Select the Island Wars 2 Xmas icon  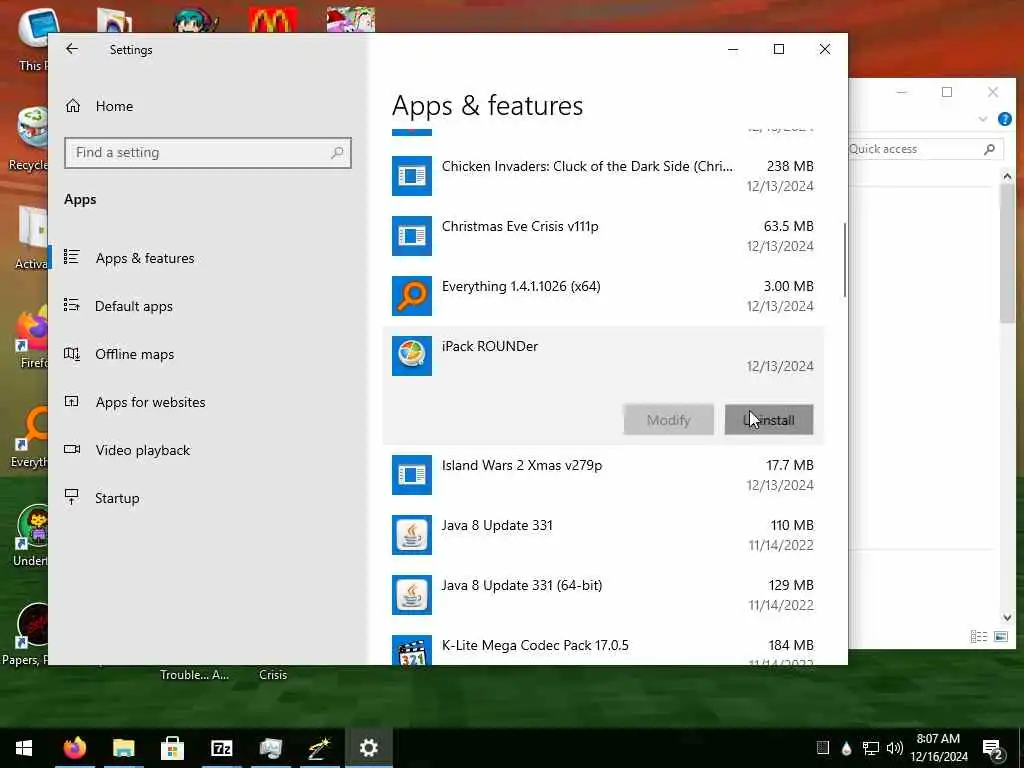pyautogui.click(x=411, y=475)
